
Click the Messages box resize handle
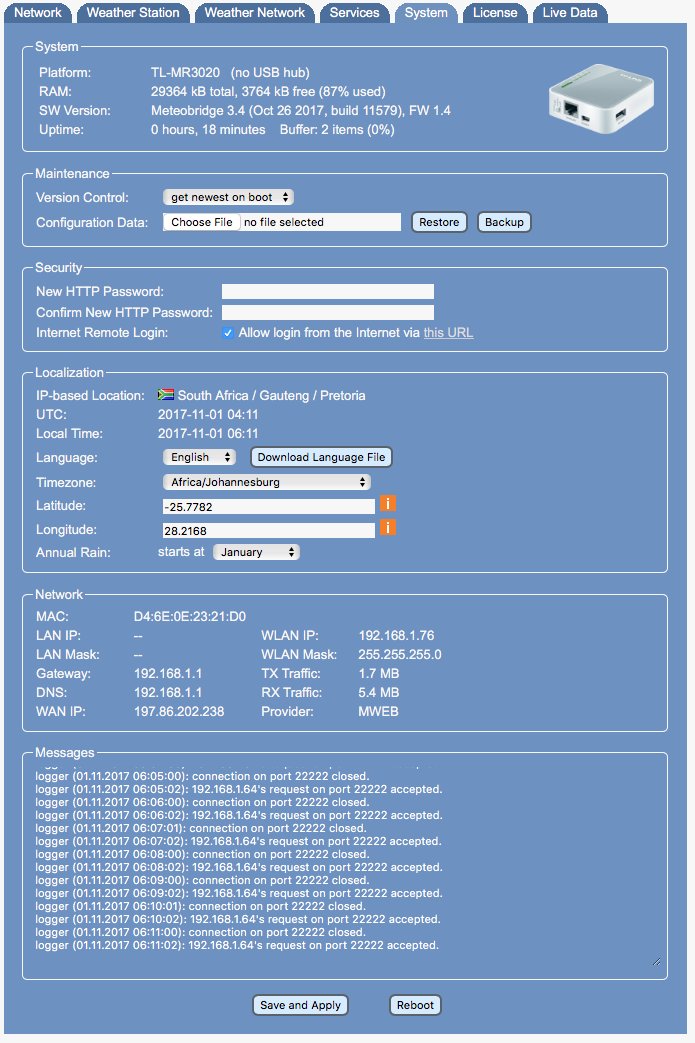(x=657, y=962)
